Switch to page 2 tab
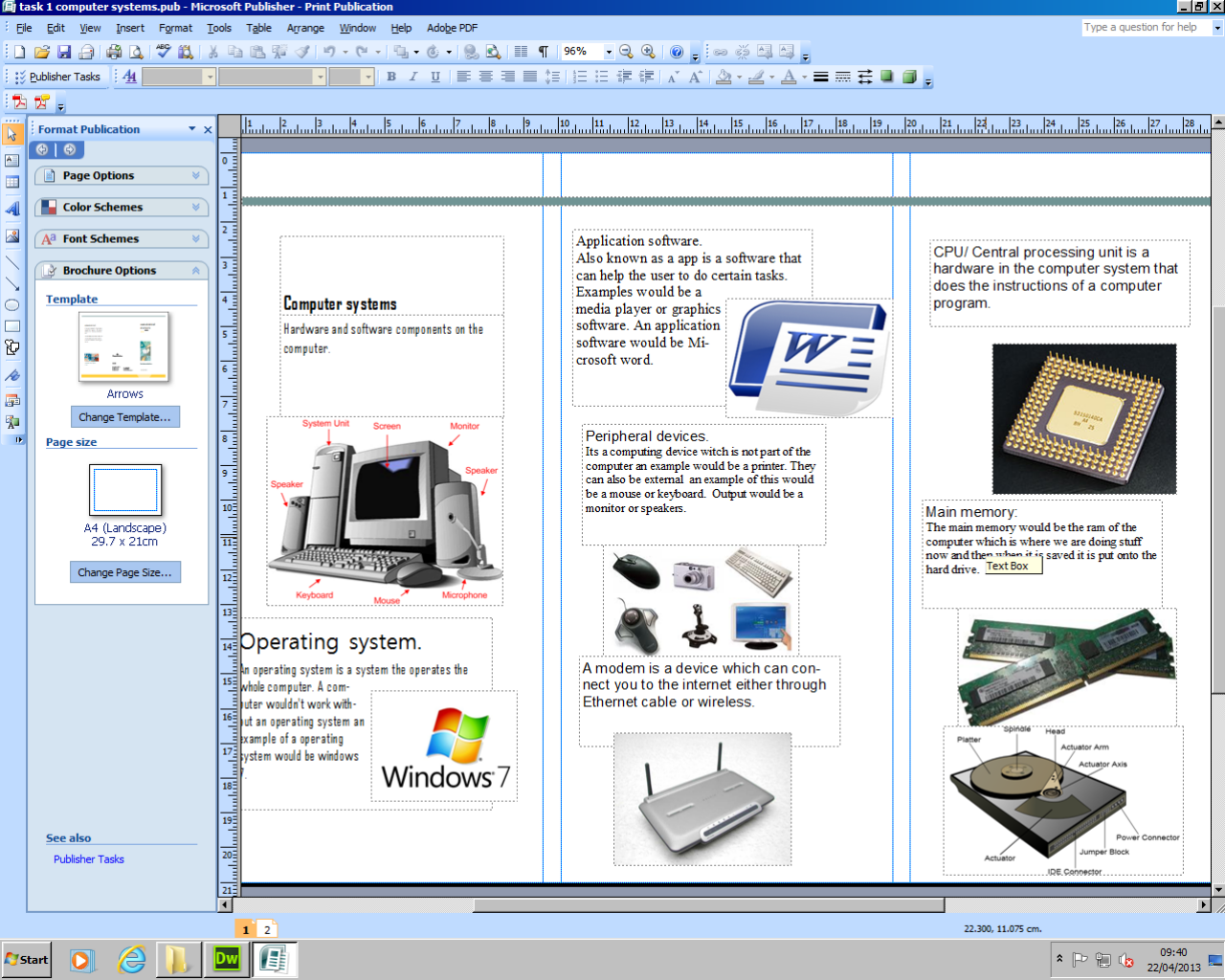 (267, 929)
